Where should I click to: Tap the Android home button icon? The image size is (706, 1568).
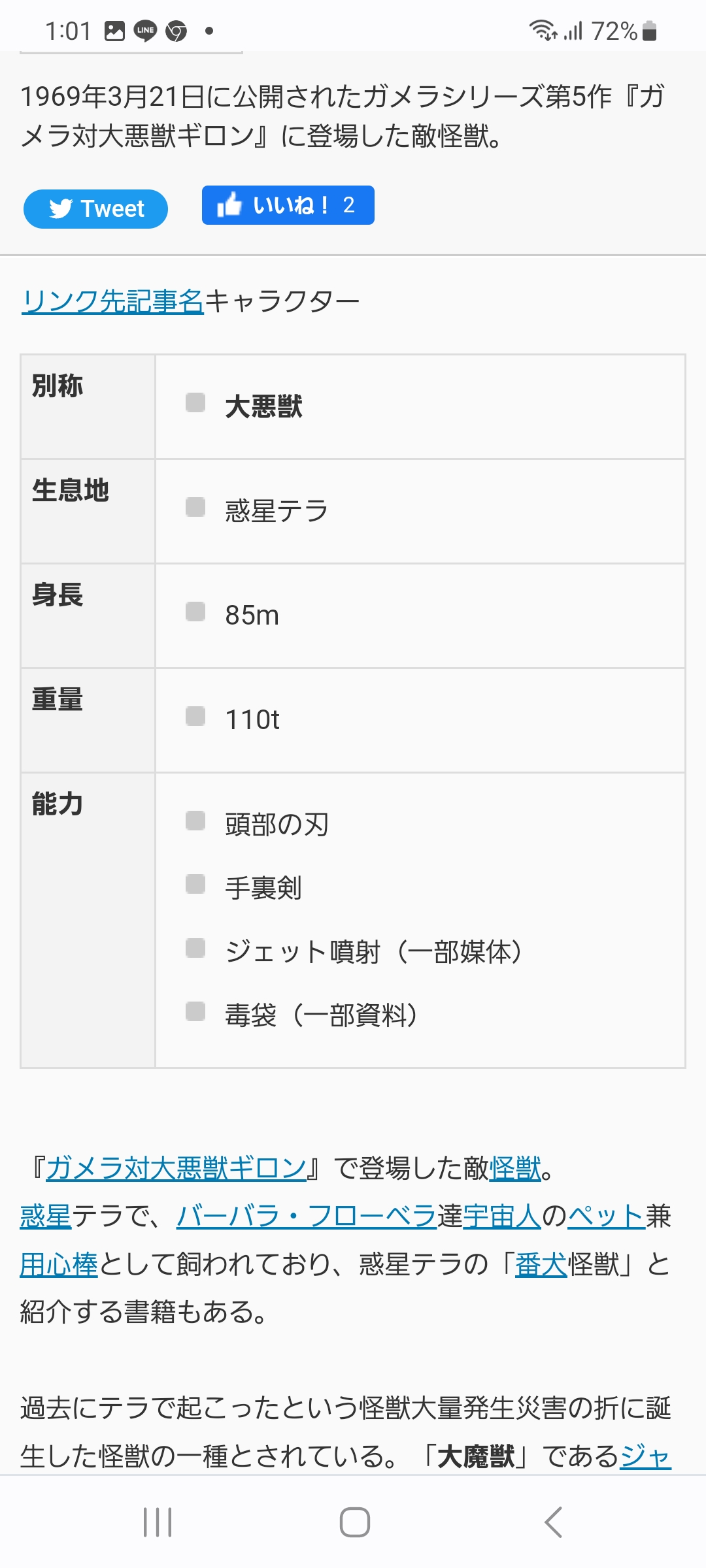pos(354,1522)
